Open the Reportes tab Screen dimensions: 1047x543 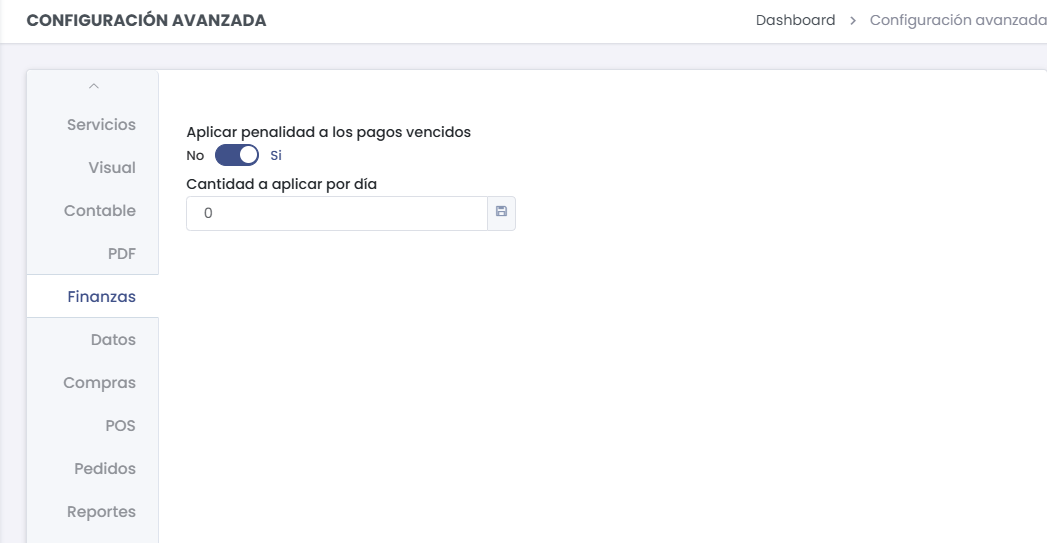point(101,512)
